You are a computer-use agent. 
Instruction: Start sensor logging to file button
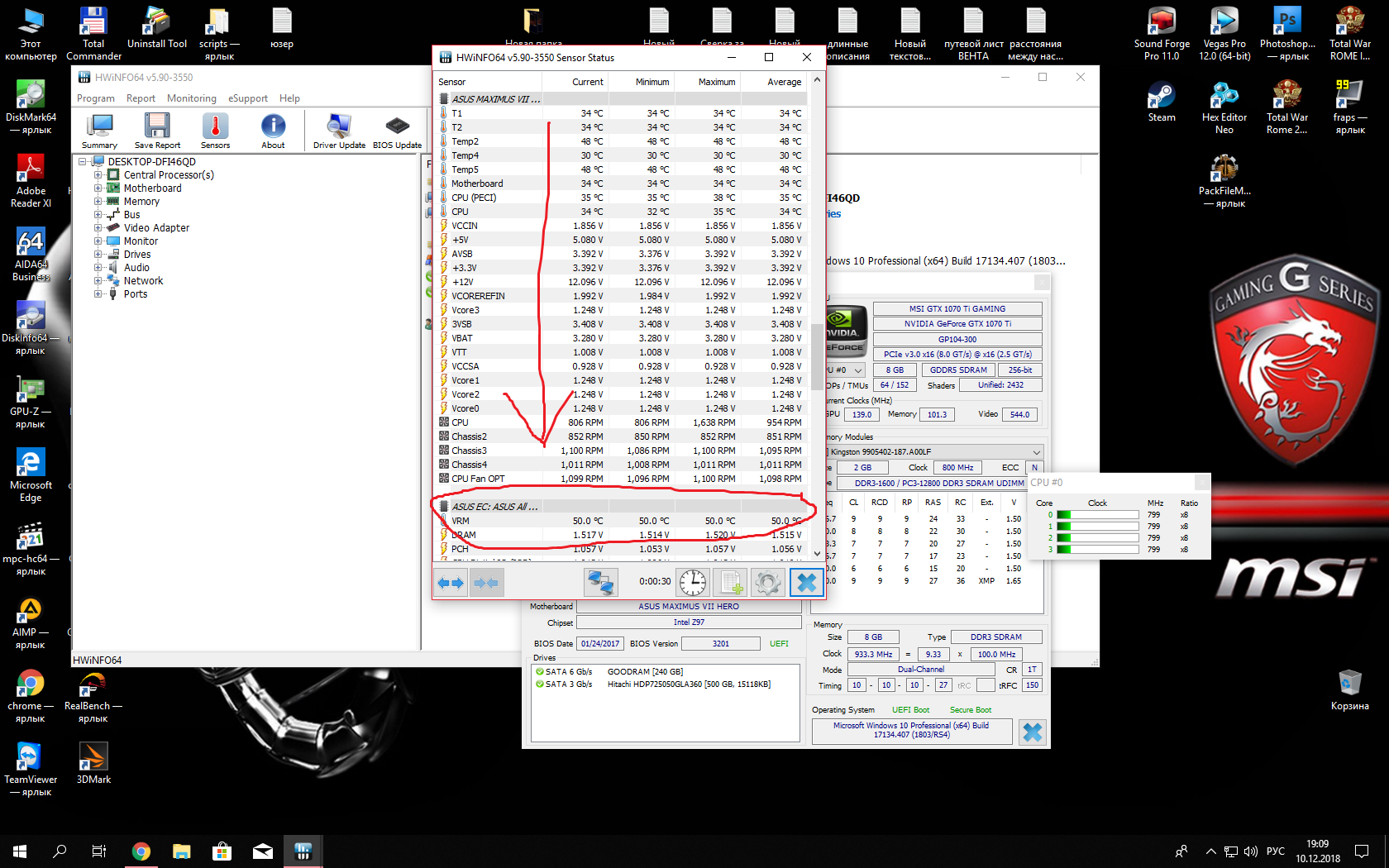click(x=731, y=583)
